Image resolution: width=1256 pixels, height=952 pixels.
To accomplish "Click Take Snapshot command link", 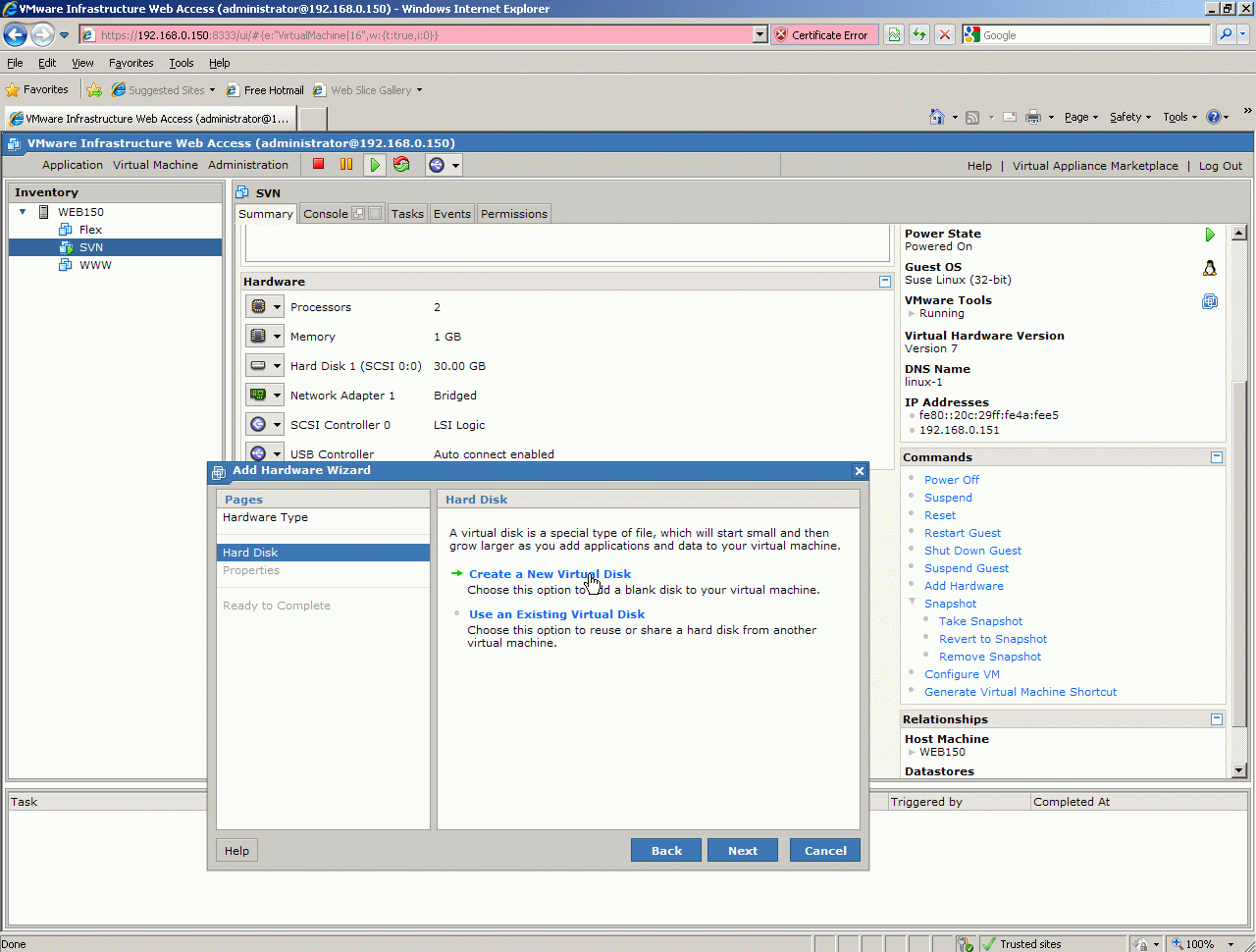I will click(x=980, y=621).
